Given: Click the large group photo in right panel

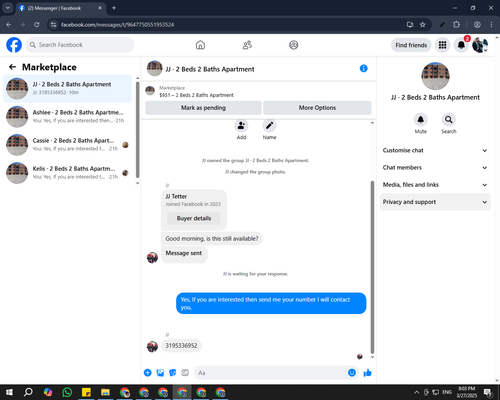Looking at the screenshot, I should point(435,76).
